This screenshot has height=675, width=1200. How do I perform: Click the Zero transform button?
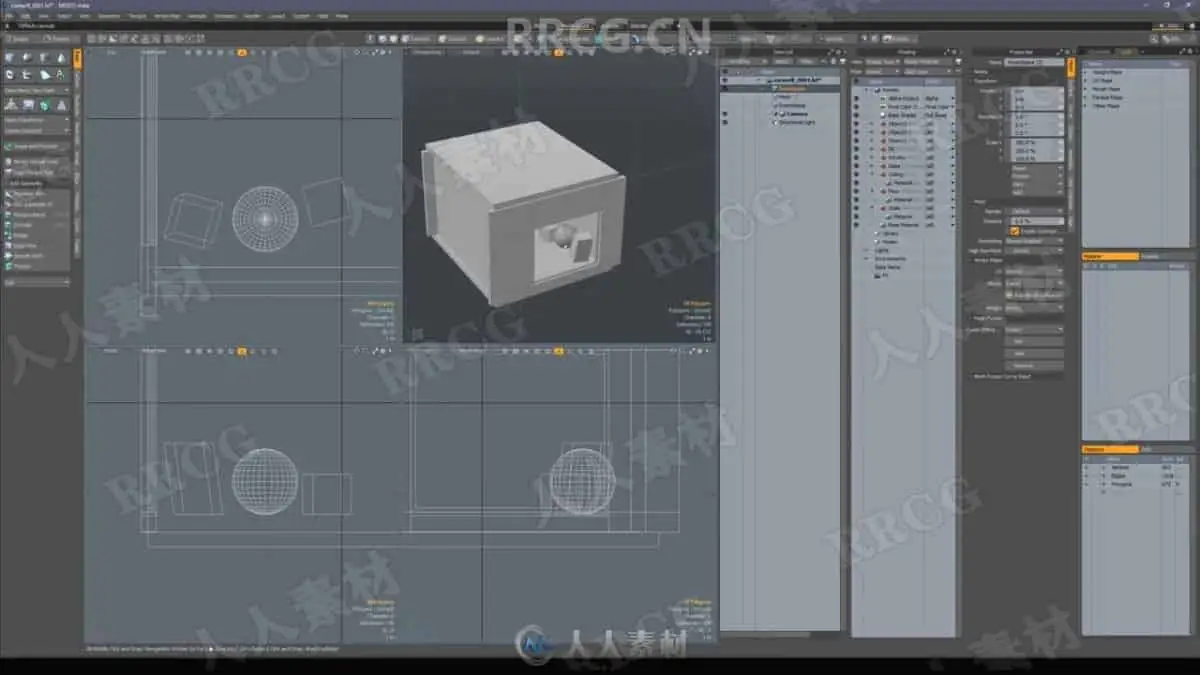(x=1038, y=184)
